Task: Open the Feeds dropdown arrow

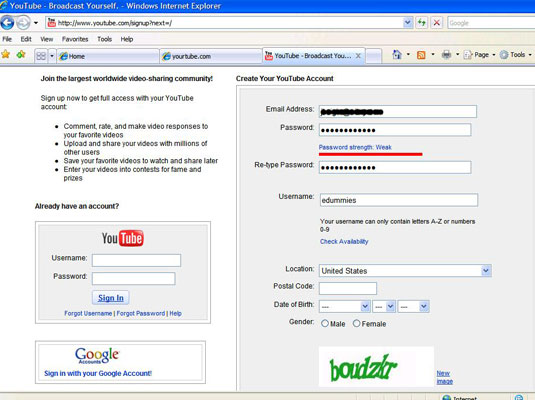Action: coord(433,55)
